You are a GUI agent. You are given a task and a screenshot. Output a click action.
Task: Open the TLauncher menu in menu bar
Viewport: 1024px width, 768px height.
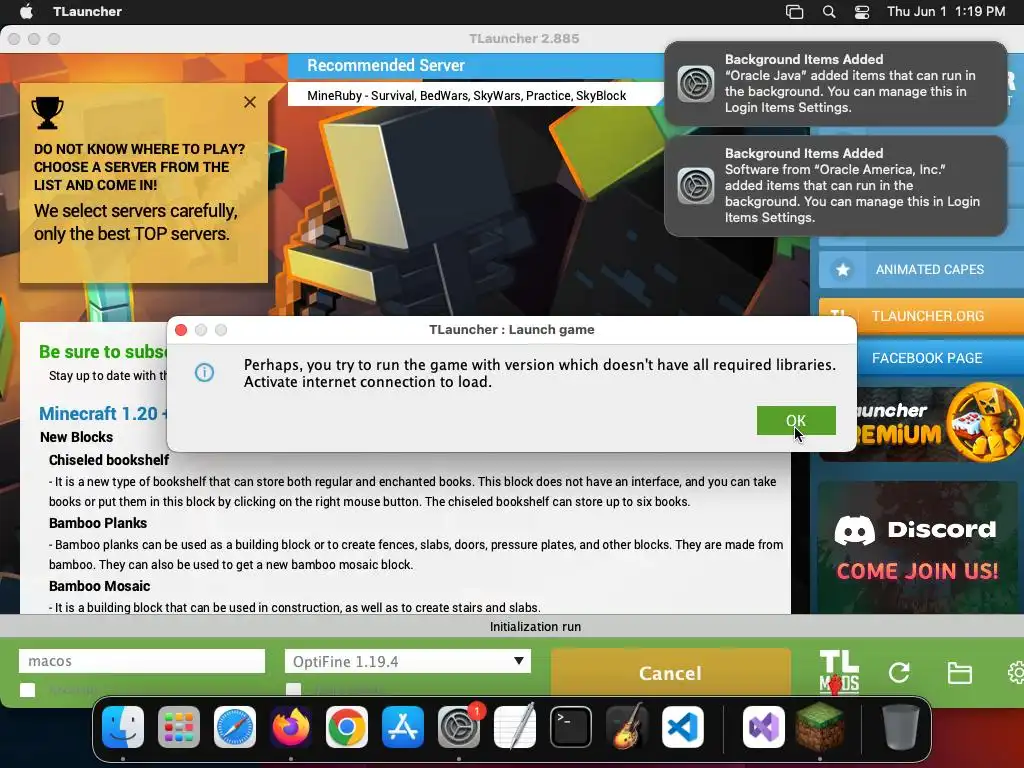pyautogui.click(x=87, y=11)
